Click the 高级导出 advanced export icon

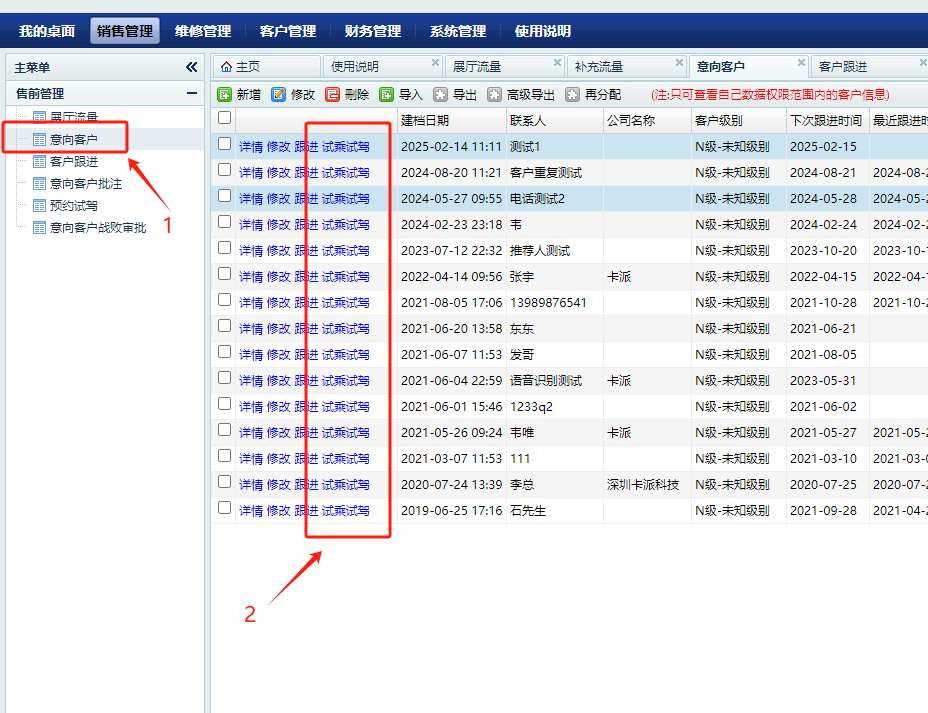[x=495, y=95]
